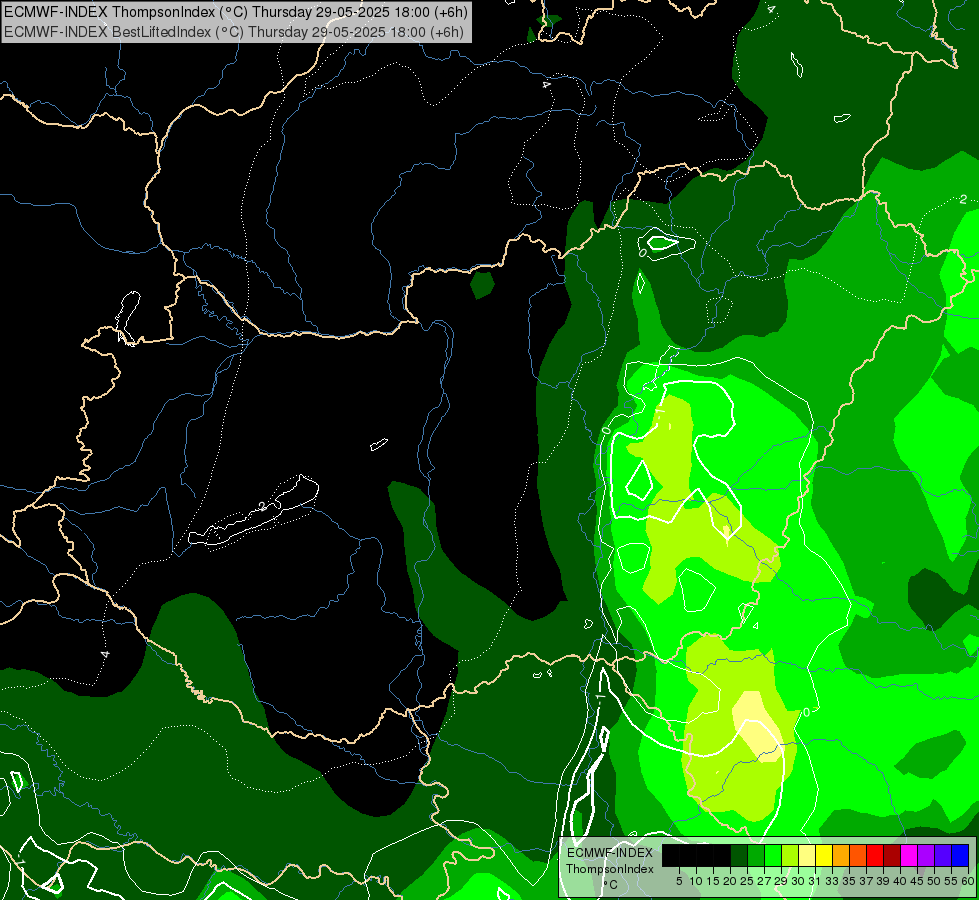
Task: Click the °C unit label in the legend
Action: point(611,885)
